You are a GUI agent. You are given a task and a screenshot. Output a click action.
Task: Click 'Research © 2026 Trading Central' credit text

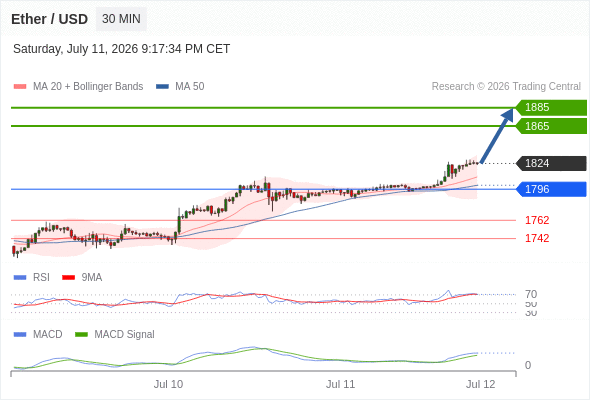506,87
